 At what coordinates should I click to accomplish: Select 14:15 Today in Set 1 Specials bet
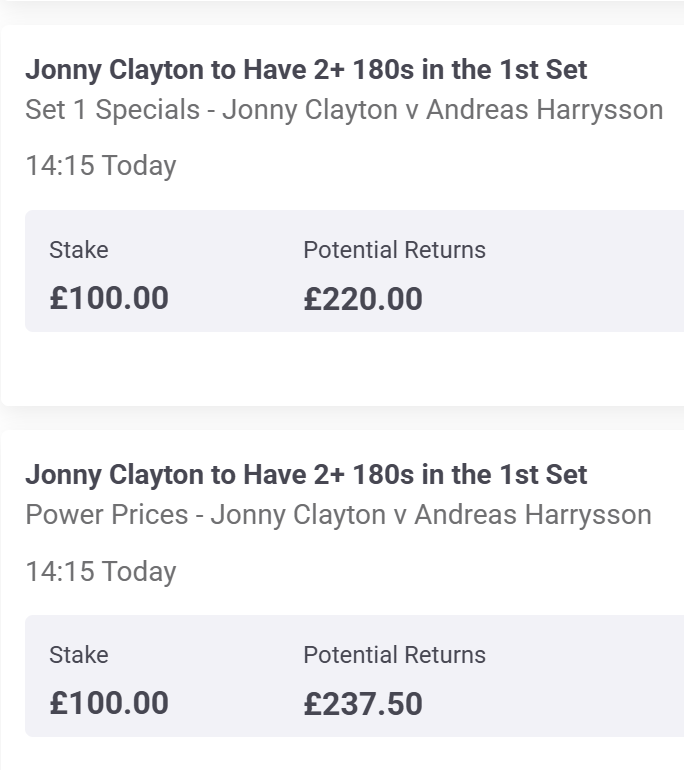(x=100, y=165)
